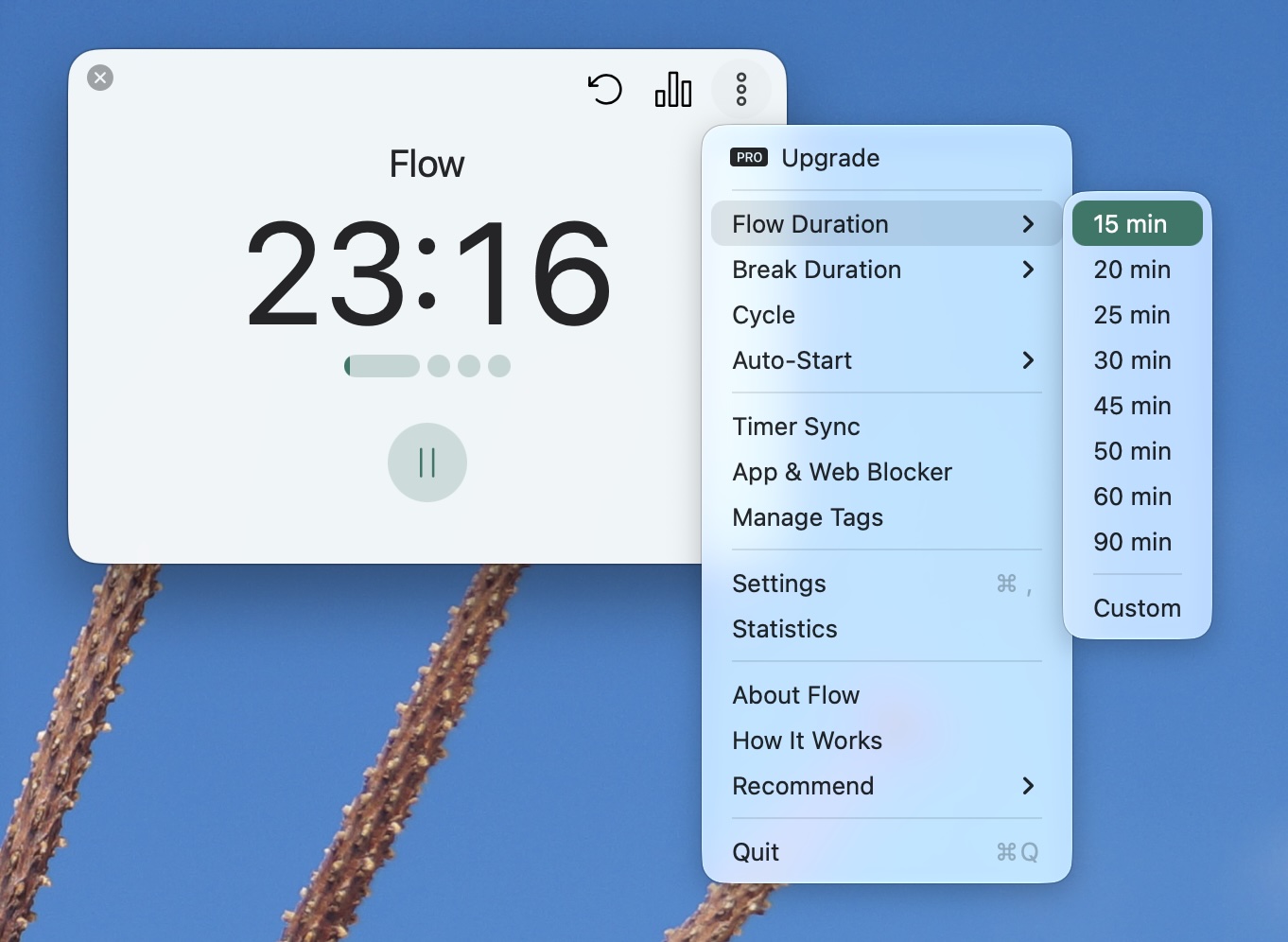Click the three-dot more options icon
This screenshot has height=942, width=1288.
(741, 90)
